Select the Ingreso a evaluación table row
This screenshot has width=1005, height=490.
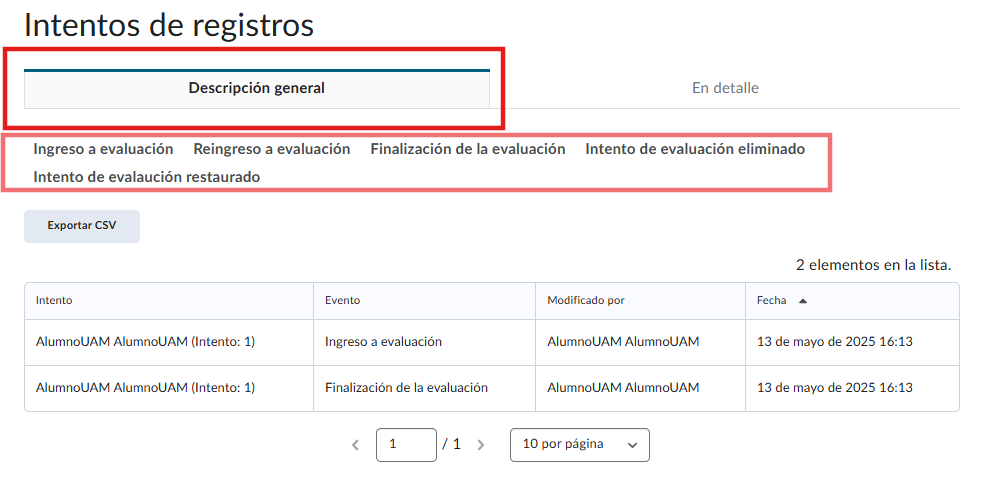383,342
